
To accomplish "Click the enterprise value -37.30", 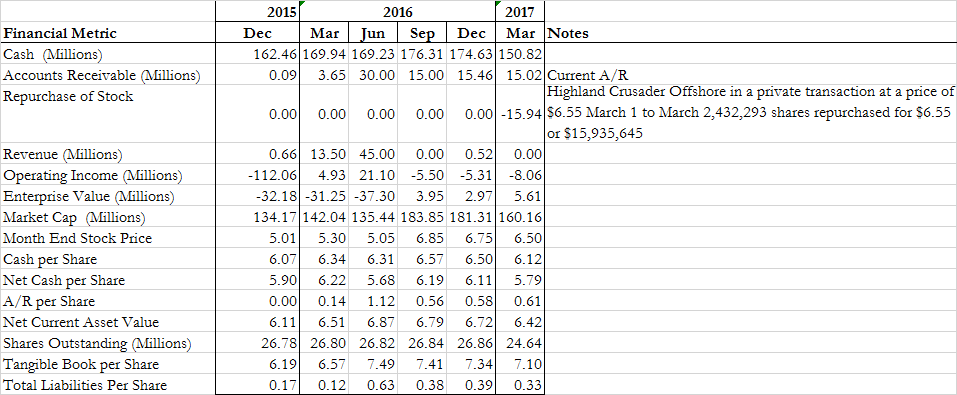I will pyautogui.click(x=373, y=196).
